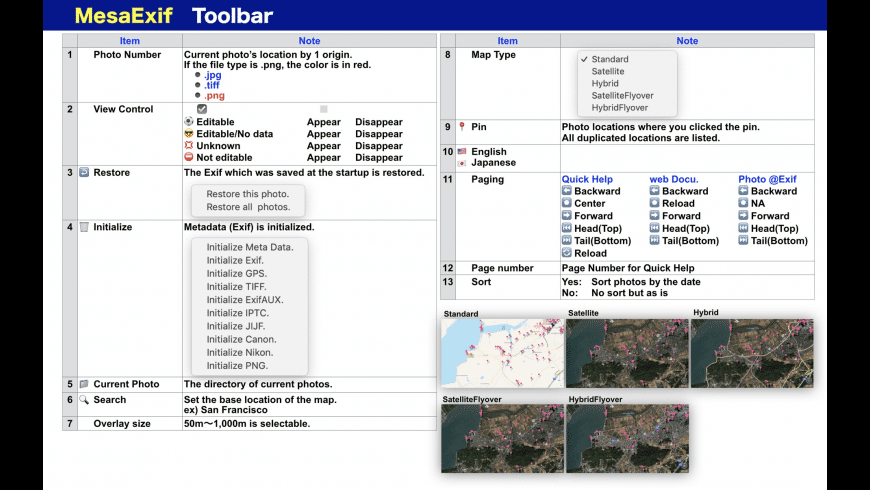The width and height of the screenshot is (870, 490).
Task: Choose 'Restore this photo.' menu entry
Action: tap(247, 194)
